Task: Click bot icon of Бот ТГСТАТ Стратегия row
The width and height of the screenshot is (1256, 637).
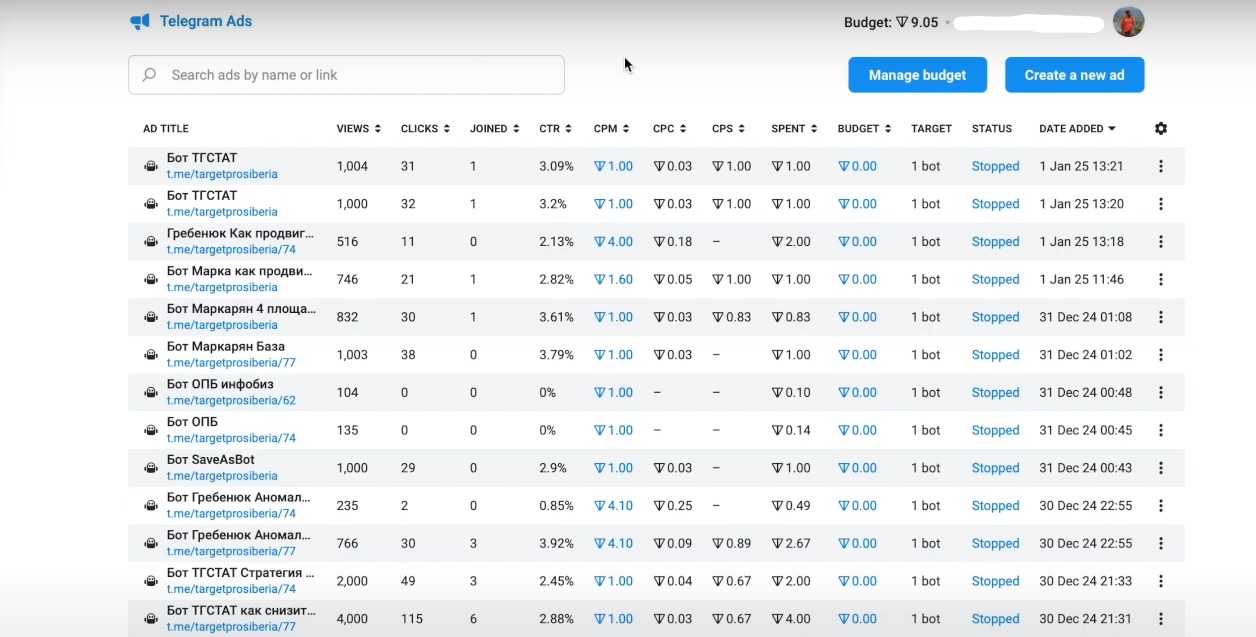Action: click(150, 581)
